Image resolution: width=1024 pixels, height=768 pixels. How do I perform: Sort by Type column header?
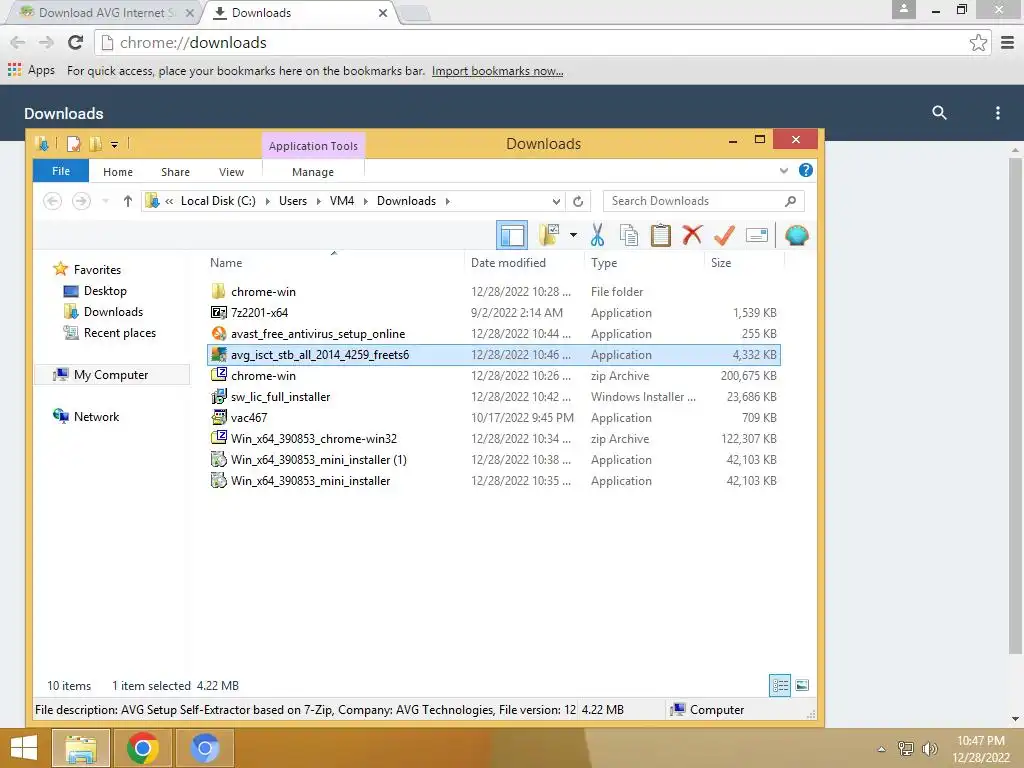(x=603, y=263)
